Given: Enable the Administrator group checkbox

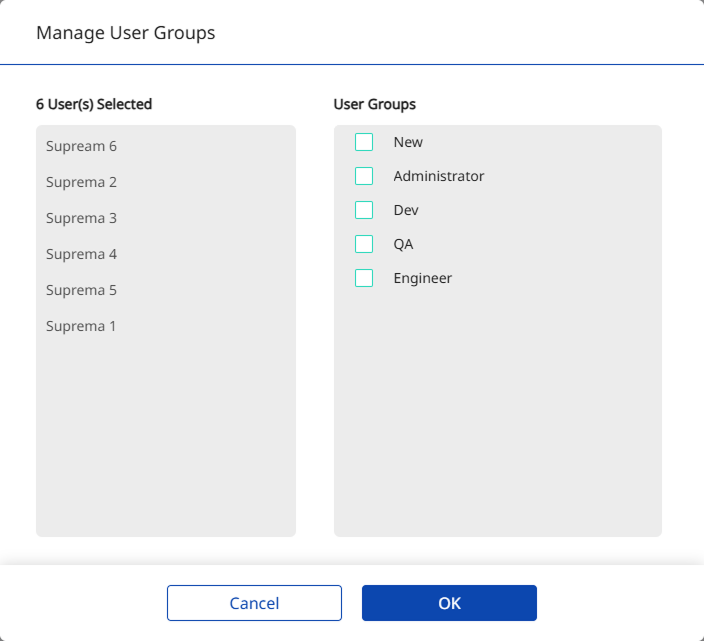Looking at the screenshot, I should (364, 176).
